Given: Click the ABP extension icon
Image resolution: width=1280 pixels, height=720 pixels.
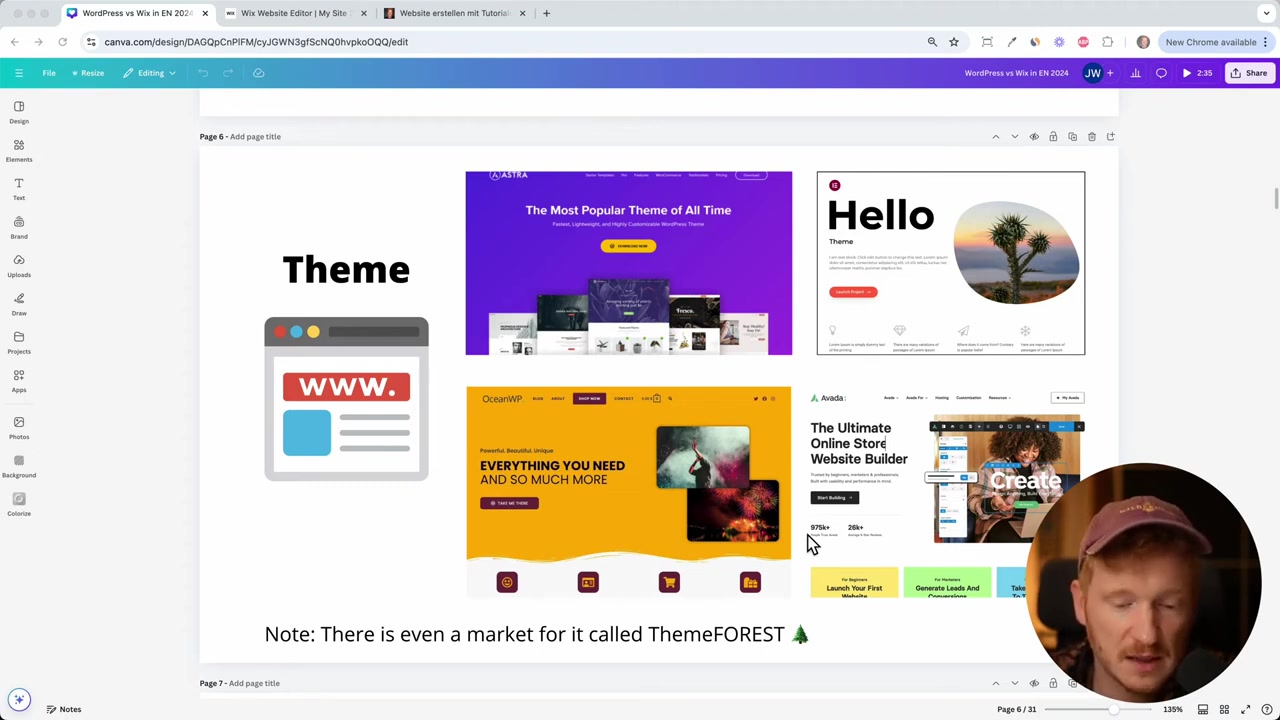Looking at the screenshot, I should click(1084, 42).
